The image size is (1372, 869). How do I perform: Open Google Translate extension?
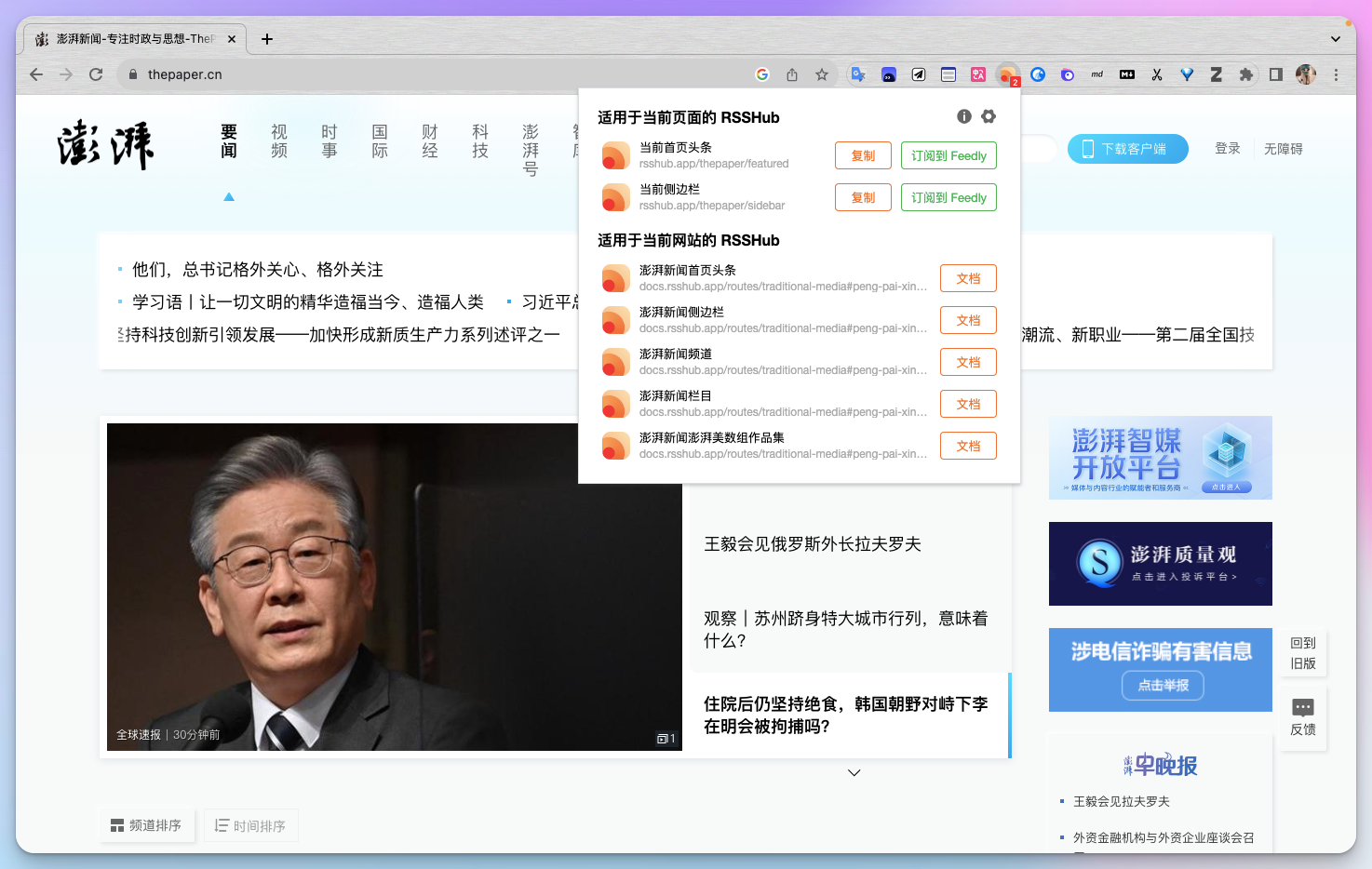[x=858, y=74]
